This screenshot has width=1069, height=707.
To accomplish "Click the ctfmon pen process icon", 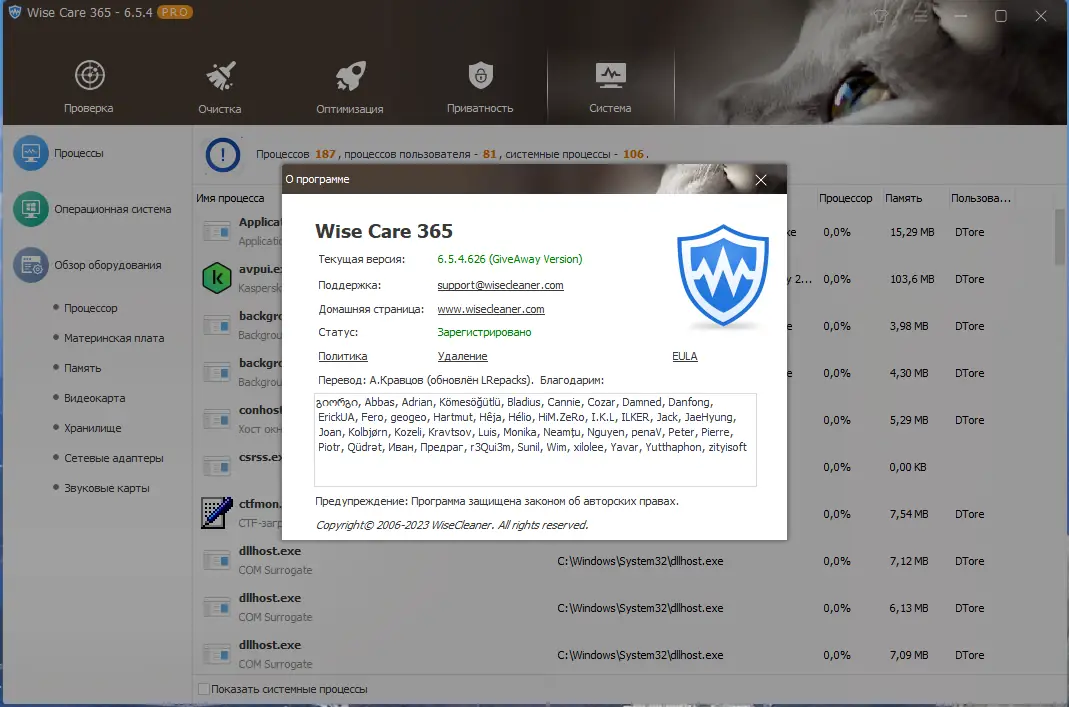I will click(217, 513).
